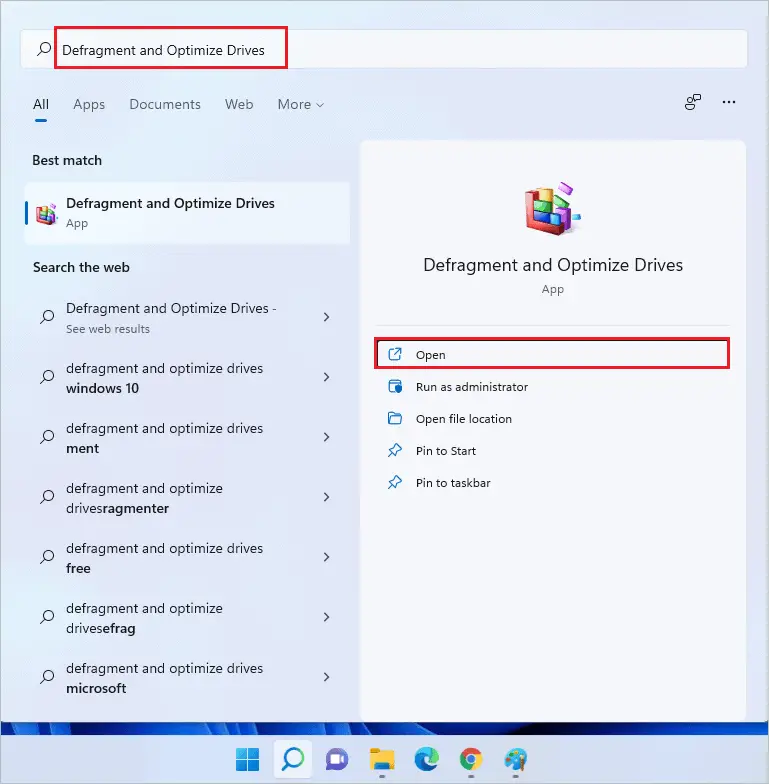Open the Chat app from the taskbar
This screenshot has width=769, height=784.
338,760
